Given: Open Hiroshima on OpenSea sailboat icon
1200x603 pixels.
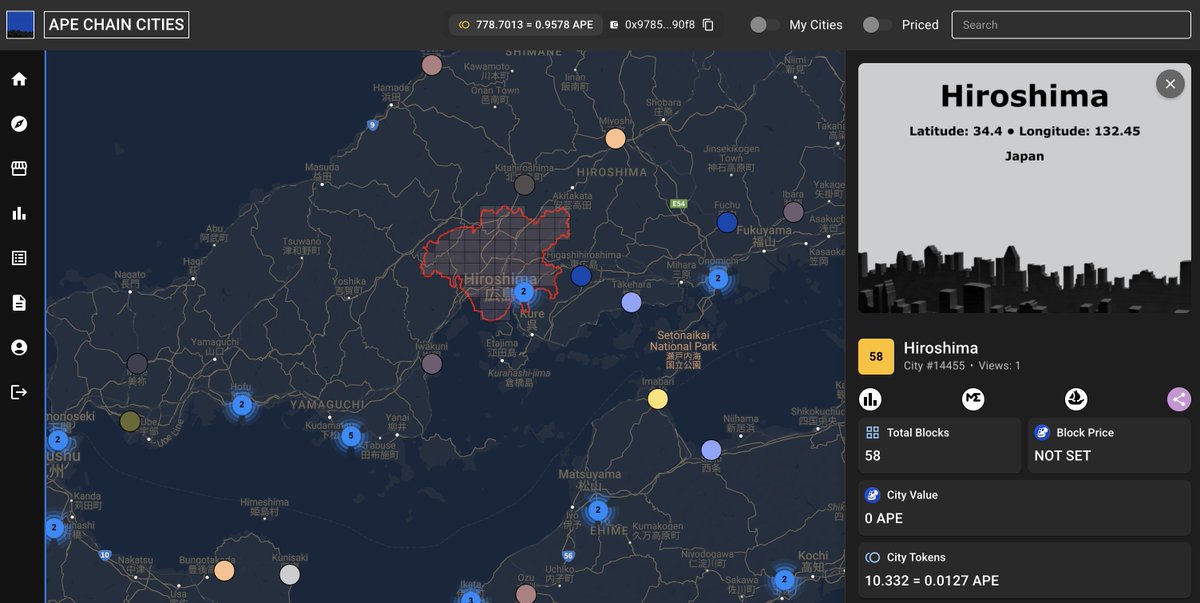Looking at the screenshot, I should [x=1076, y=400].
